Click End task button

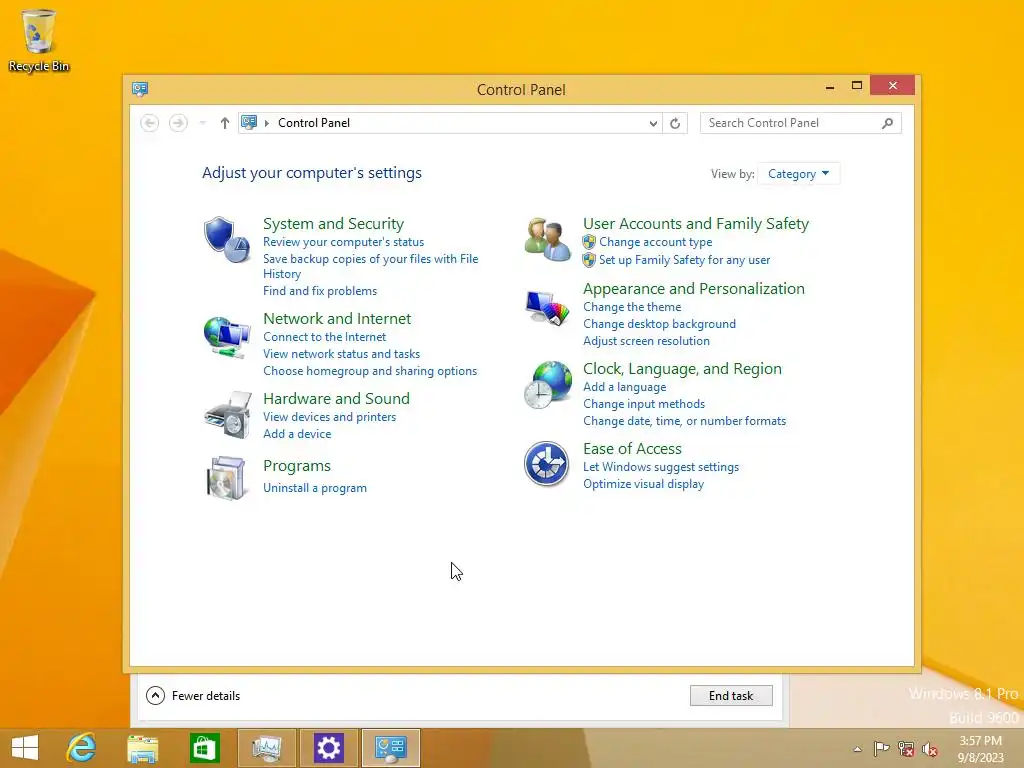(x=731, y=696)
